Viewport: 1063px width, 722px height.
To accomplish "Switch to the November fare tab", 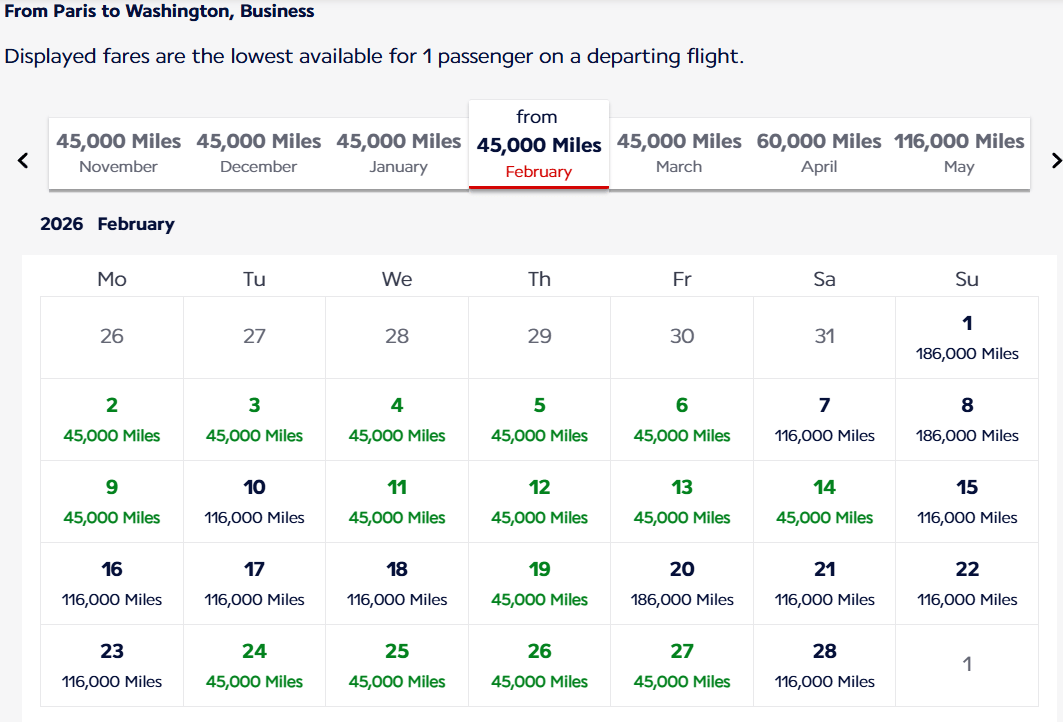I will click(x=118, y=153).
